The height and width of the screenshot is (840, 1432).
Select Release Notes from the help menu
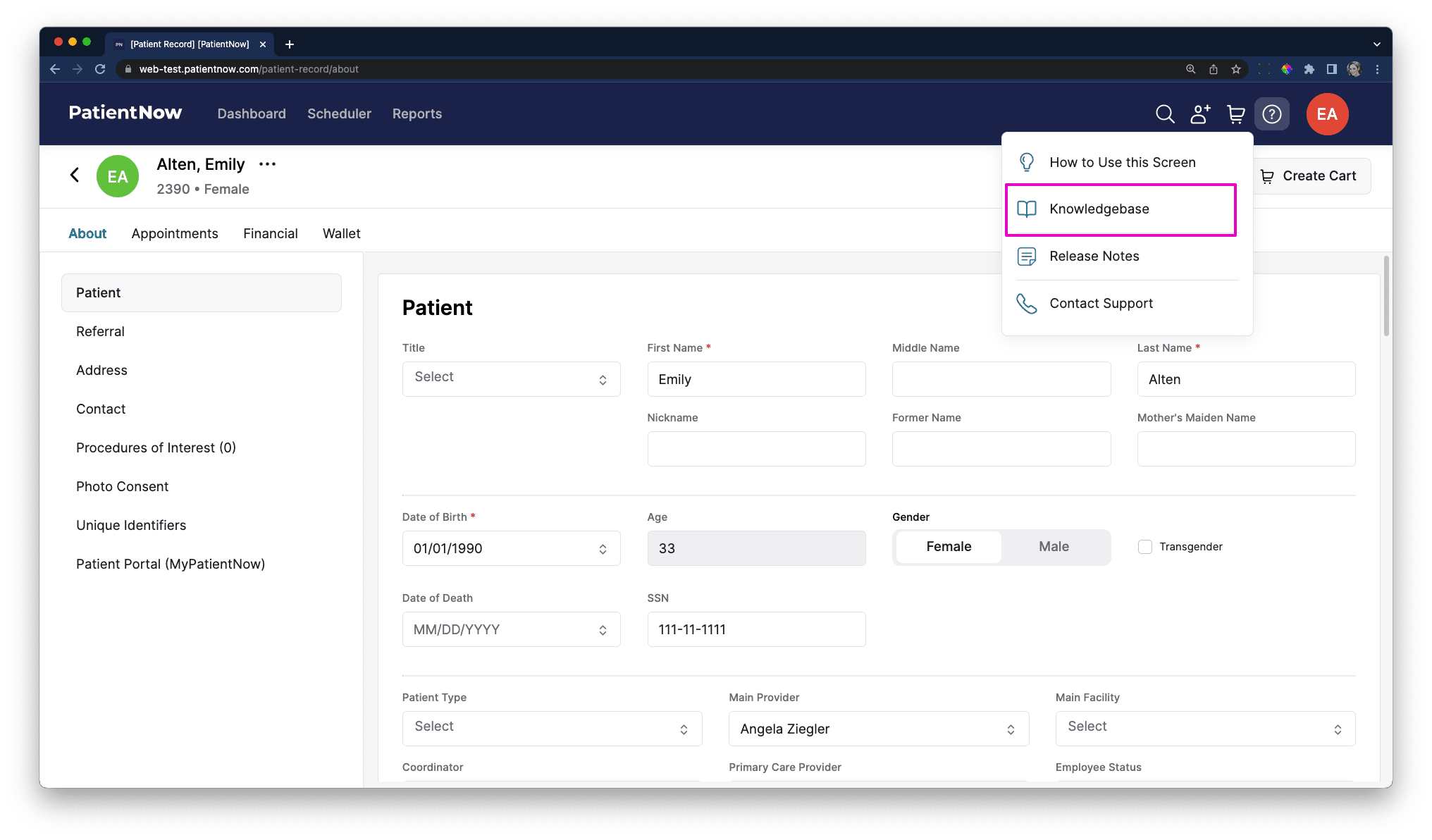click(x=1094, y=256)
